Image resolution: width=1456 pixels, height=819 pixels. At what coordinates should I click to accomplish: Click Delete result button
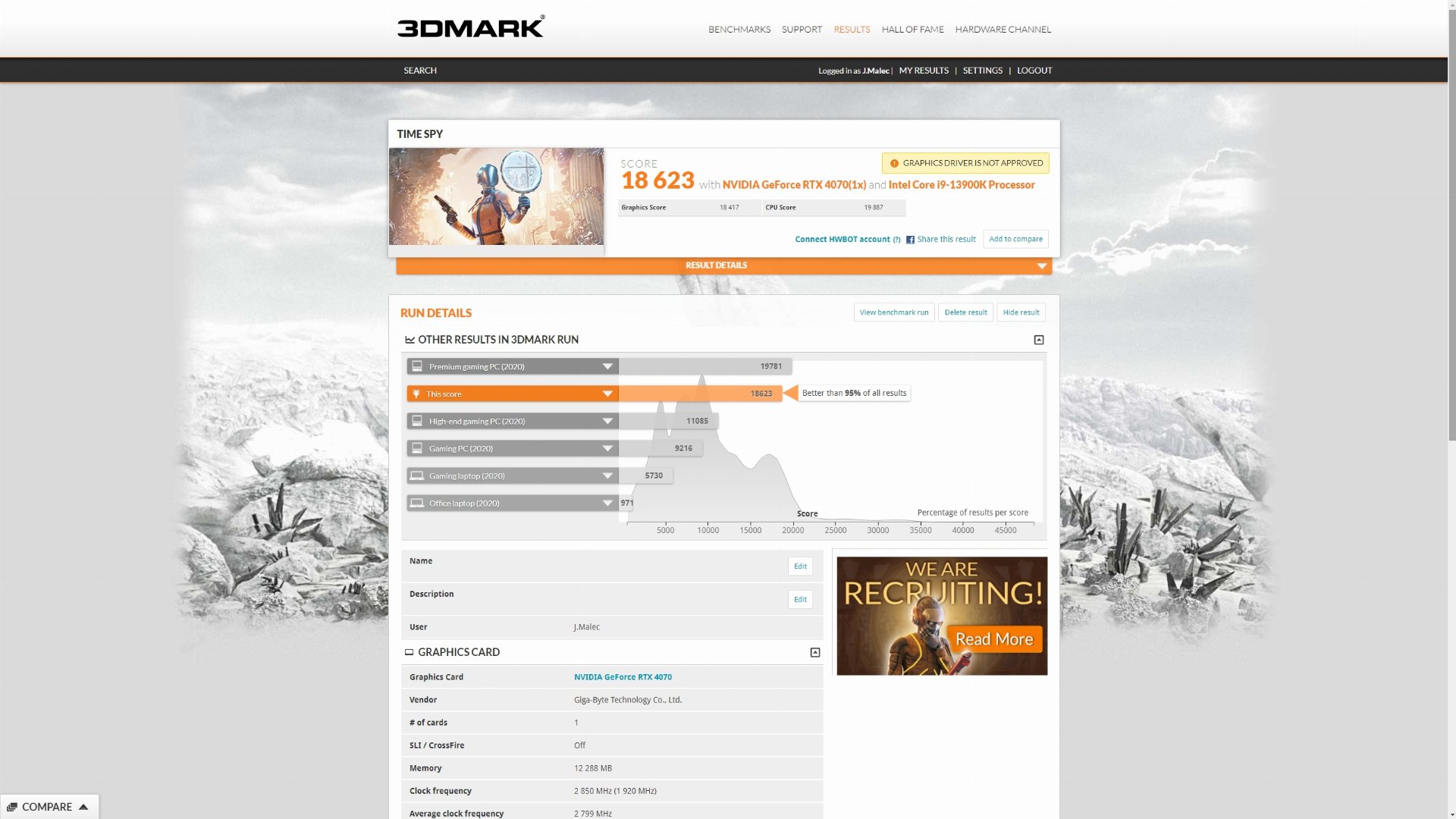click(965, 312)
